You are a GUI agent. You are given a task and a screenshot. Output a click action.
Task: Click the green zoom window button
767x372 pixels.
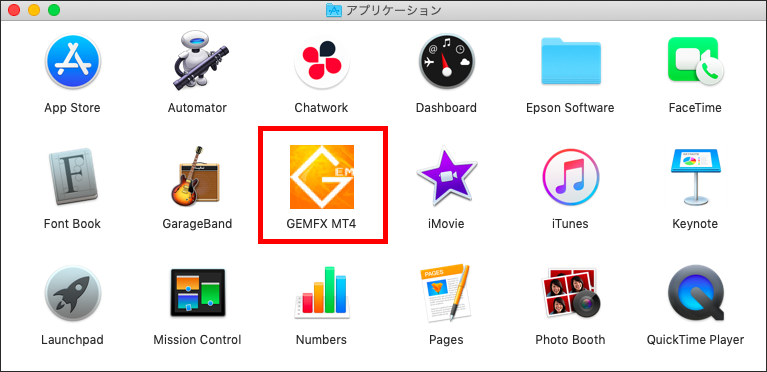[x=54, y=10]
